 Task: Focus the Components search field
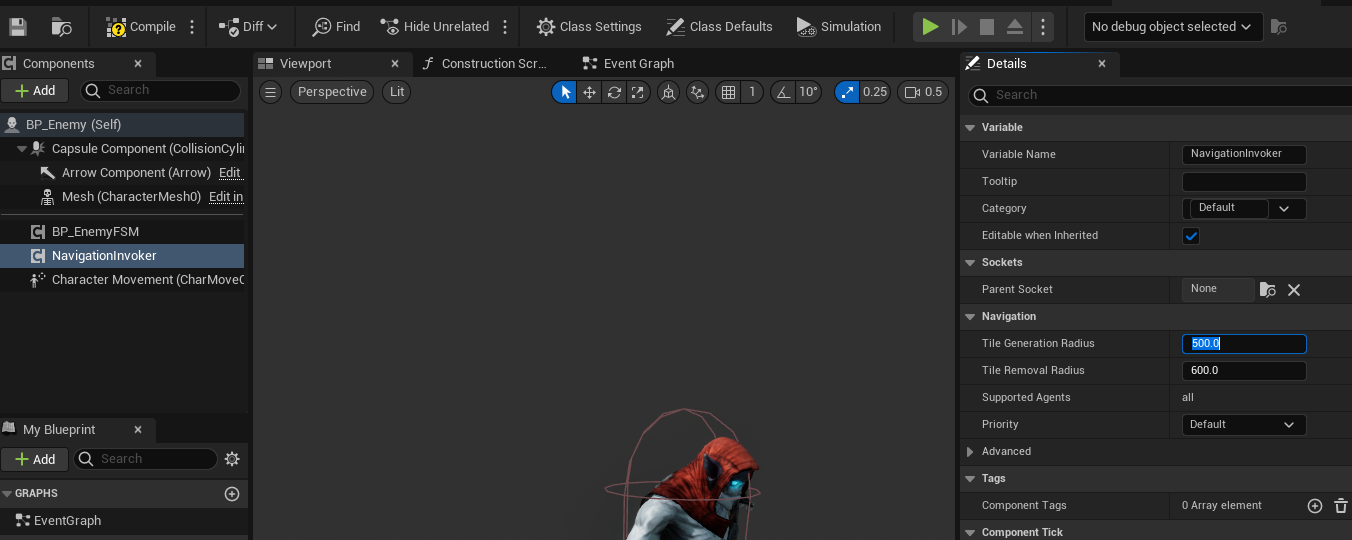(160, 90)
